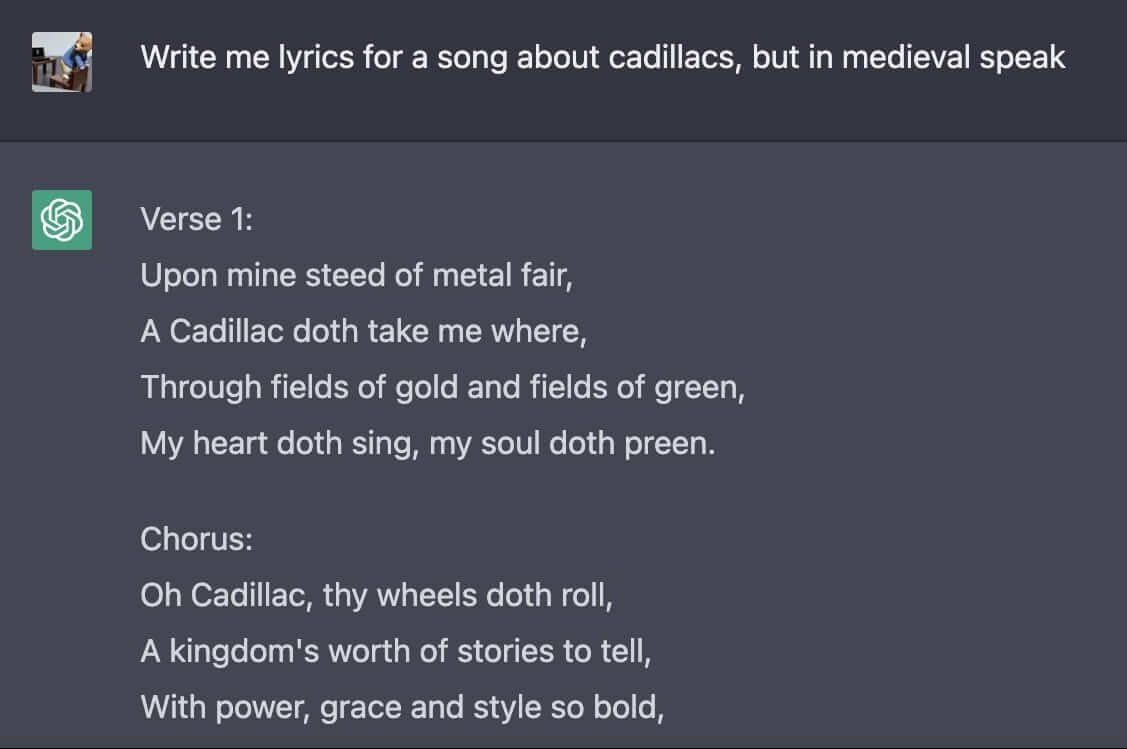Select the "Verse 1:" heading text
Viewport: 1127px width, 749px height.
click(197, 219)
